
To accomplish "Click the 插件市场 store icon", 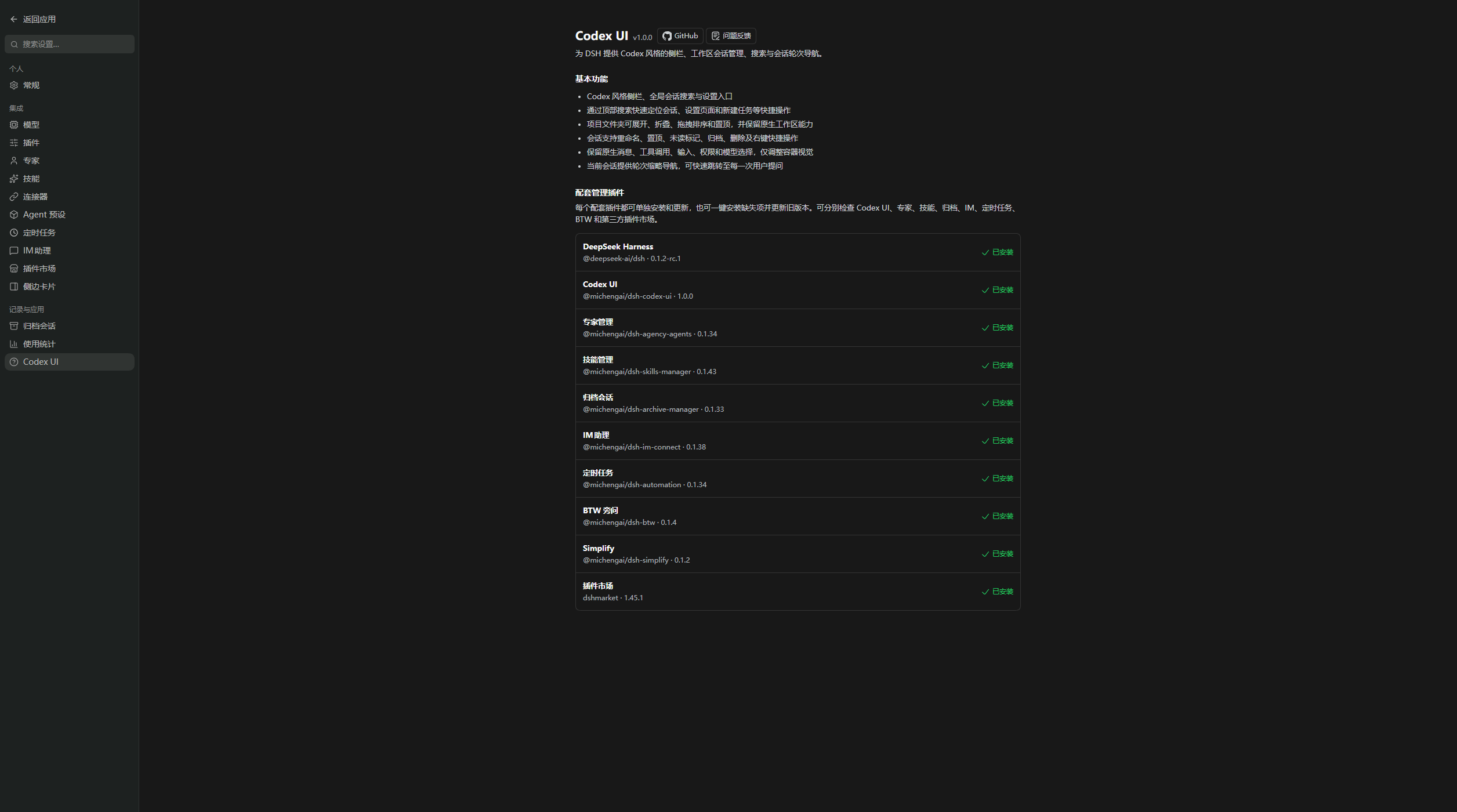I will coord(14,269).
